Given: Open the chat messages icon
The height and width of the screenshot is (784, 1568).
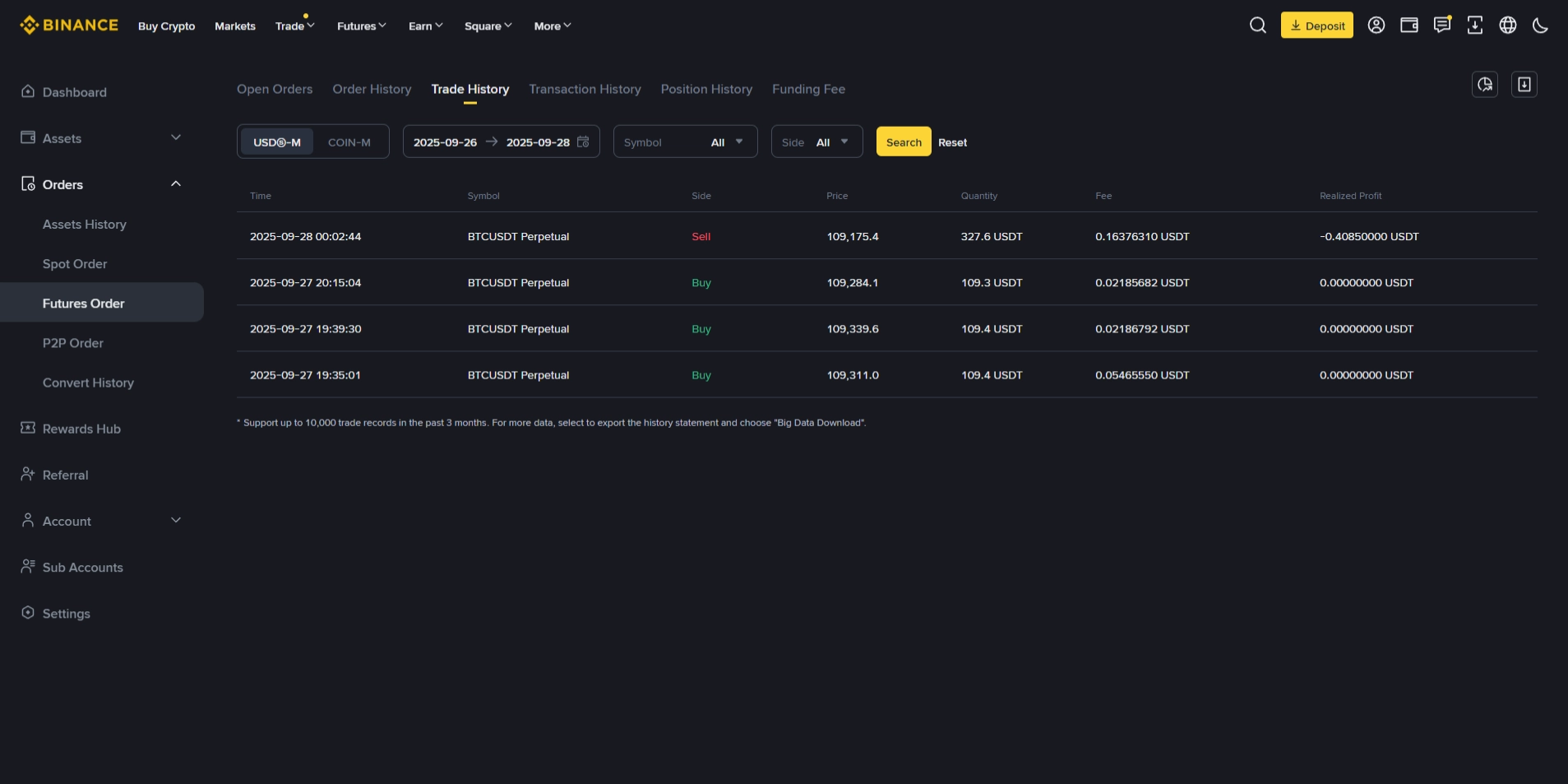Looking at the screenshot, I should pos(1441,26).
